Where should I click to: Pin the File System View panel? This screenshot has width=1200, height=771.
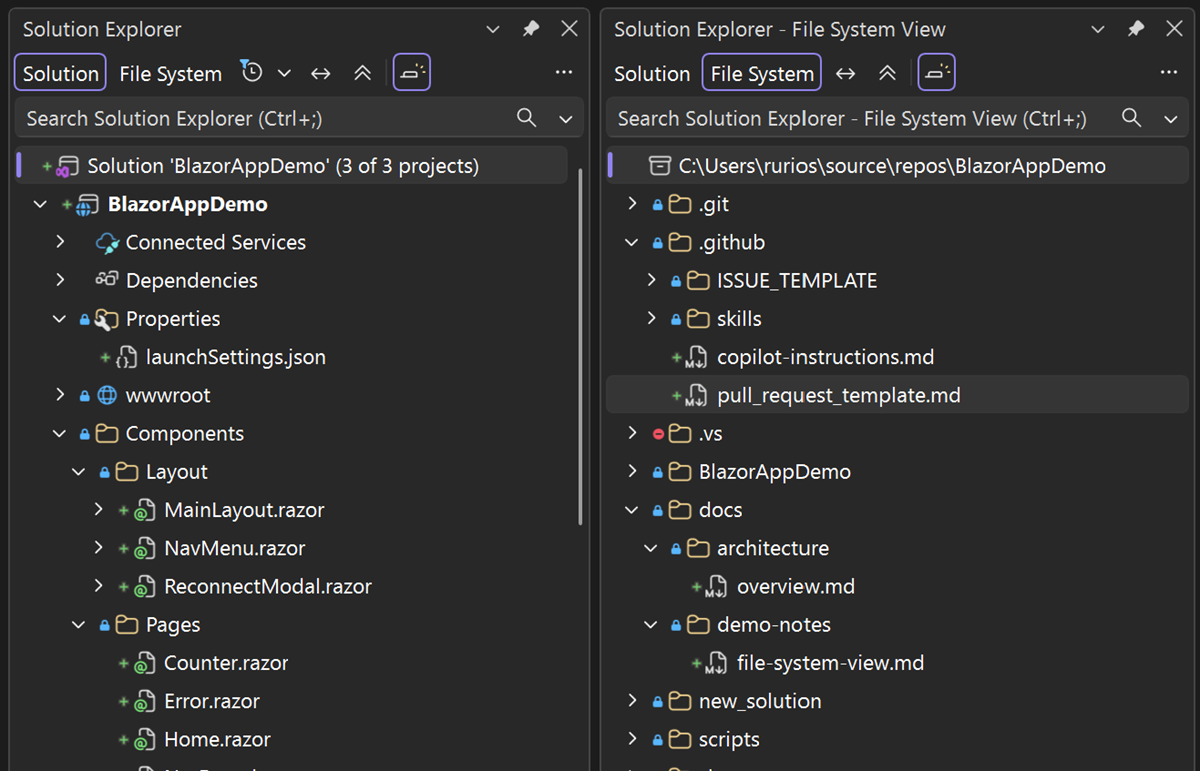(x=1136, y=29)
